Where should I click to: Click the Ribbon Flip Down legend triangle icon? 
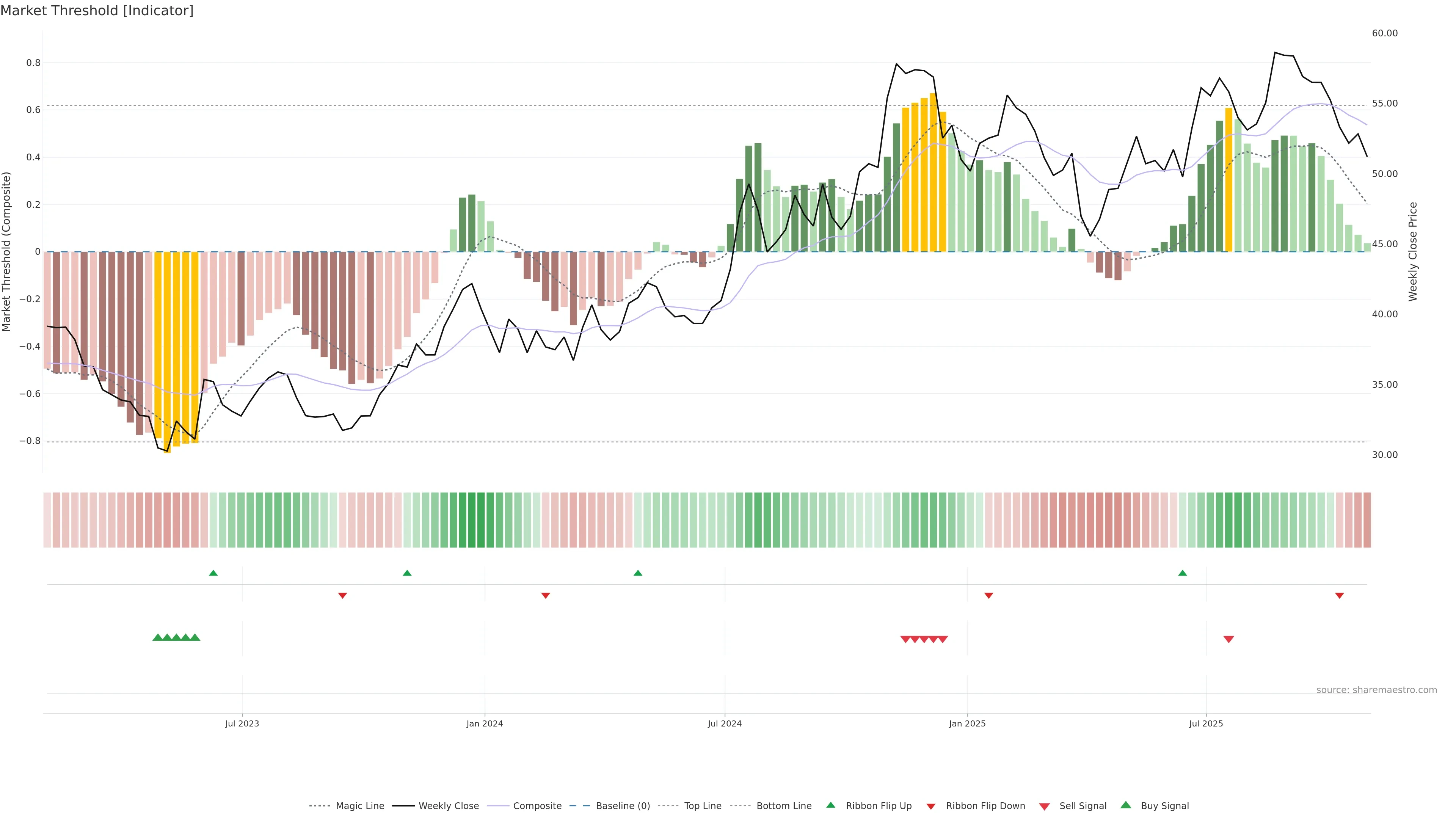pos(930,806)
